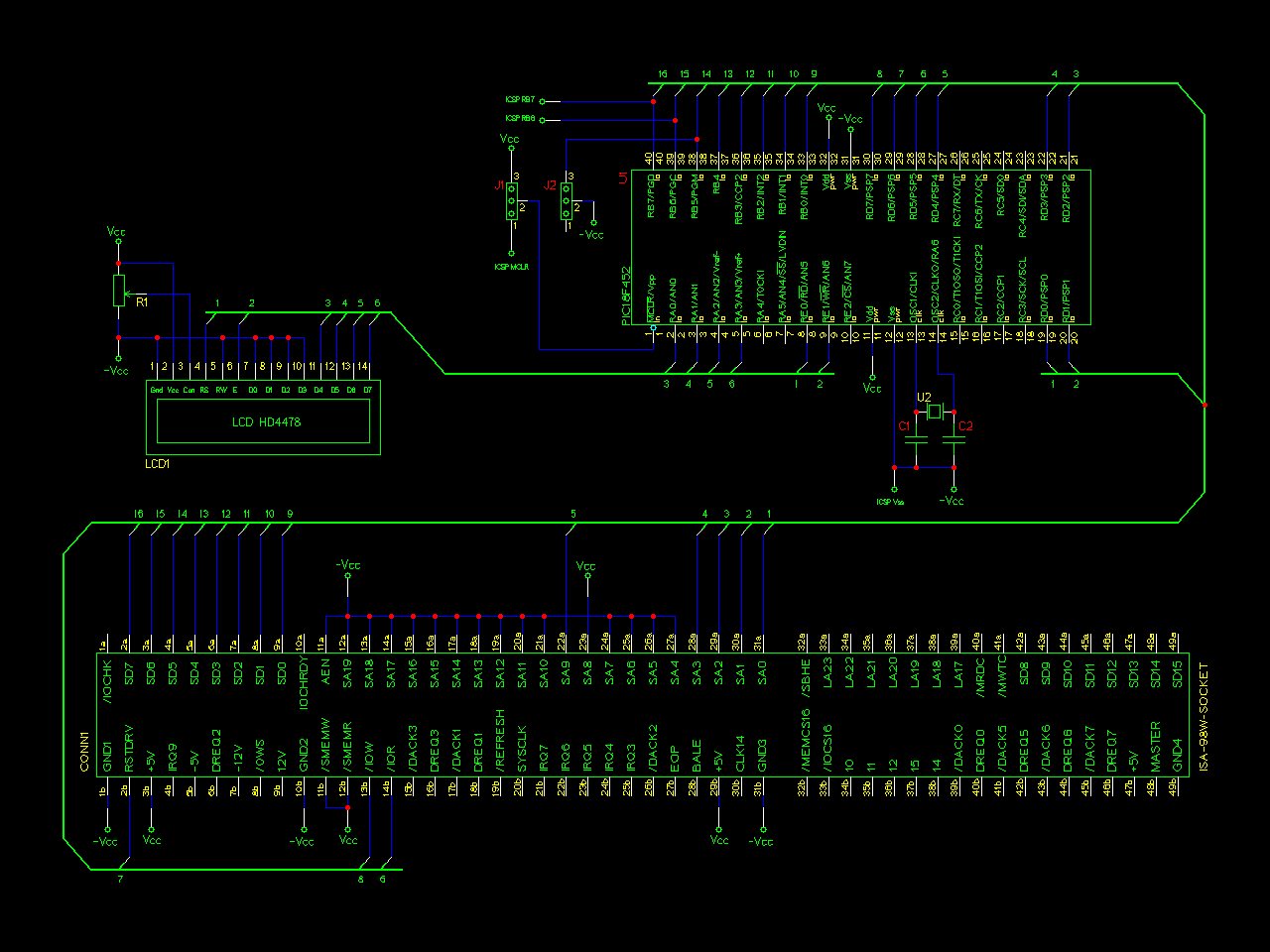Select the AEN pin on CONN1
1270x952 pixels.
(325, 670)
